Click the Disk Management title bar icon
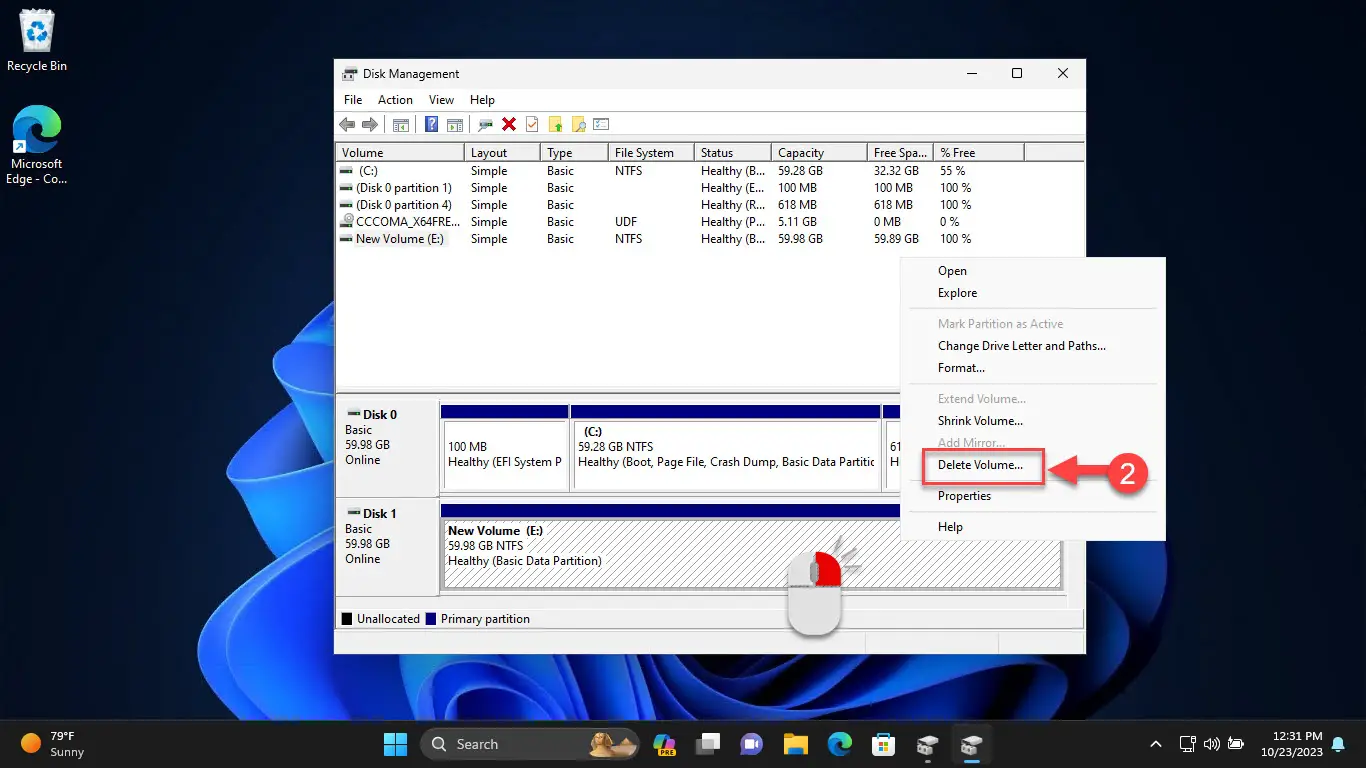The height and width of the screenshot is (768, 1366). tap(349, 74)
